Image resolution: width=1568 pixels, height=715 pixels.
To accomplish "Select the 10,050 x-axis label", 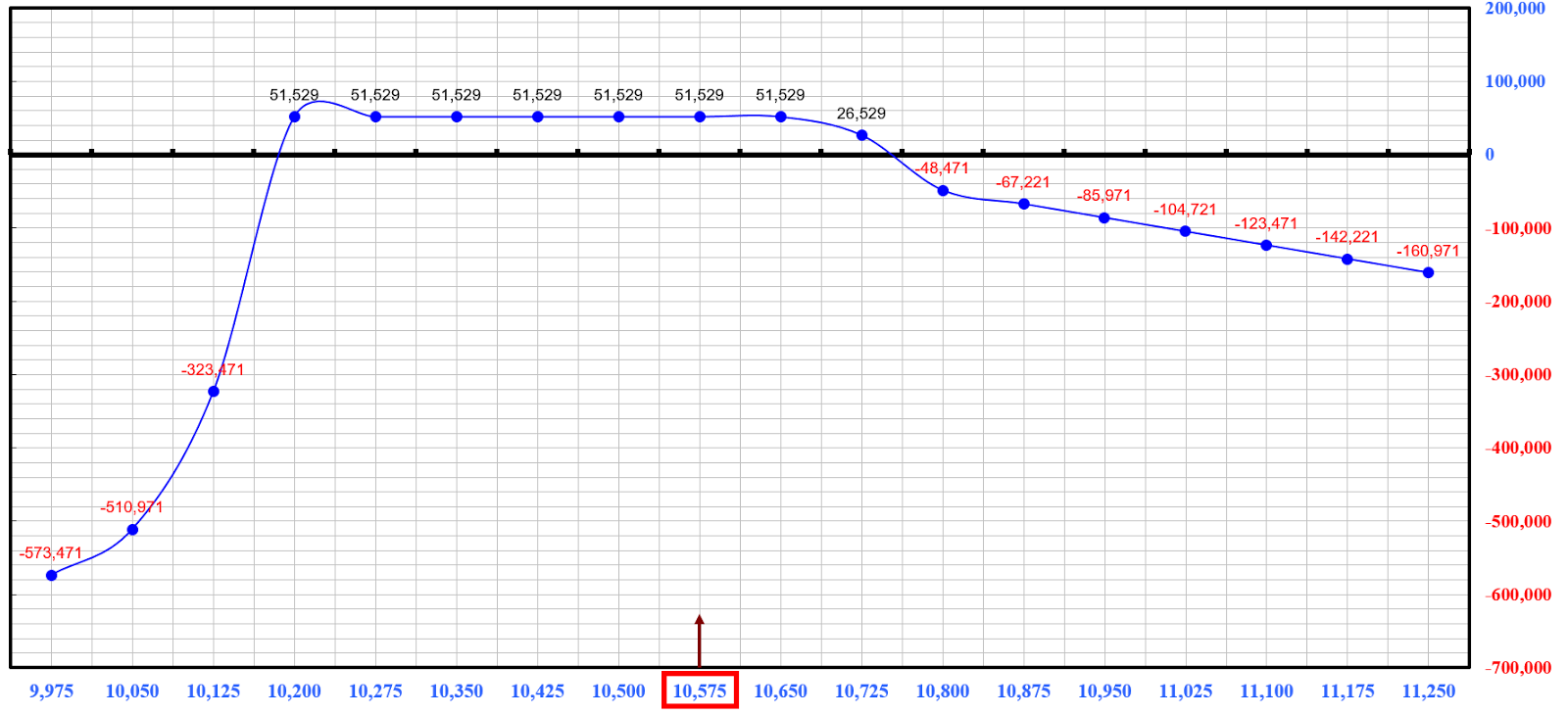I will click(x=132, y=691).
